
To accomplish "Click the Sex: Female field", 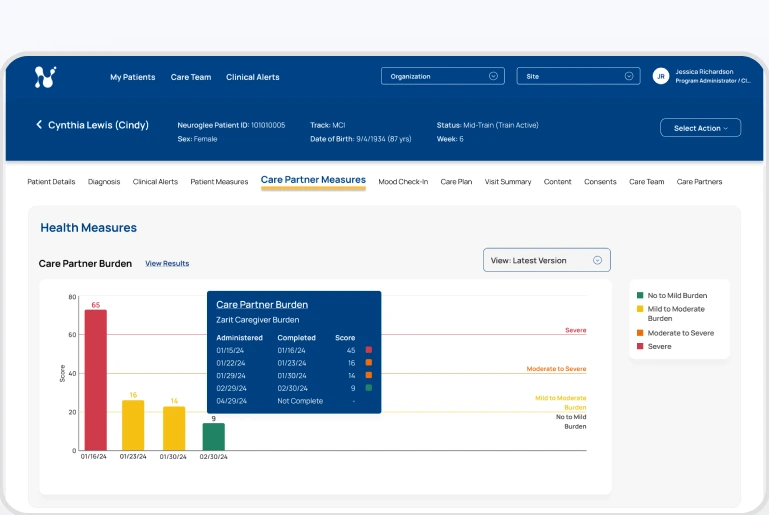I will click(x=197, y=139).
